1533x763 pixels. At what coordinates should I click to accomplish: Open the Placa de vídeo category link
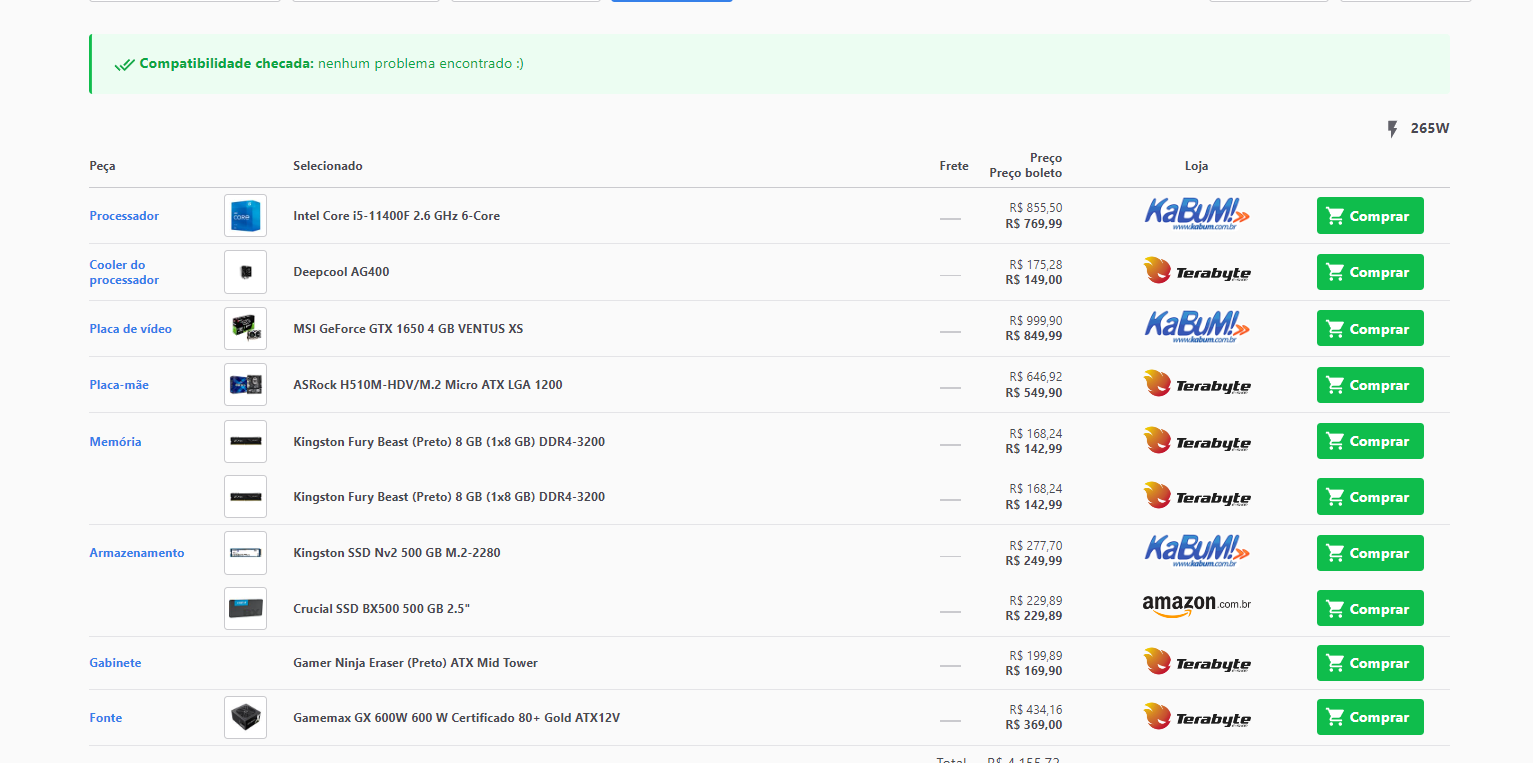(130, 329)
